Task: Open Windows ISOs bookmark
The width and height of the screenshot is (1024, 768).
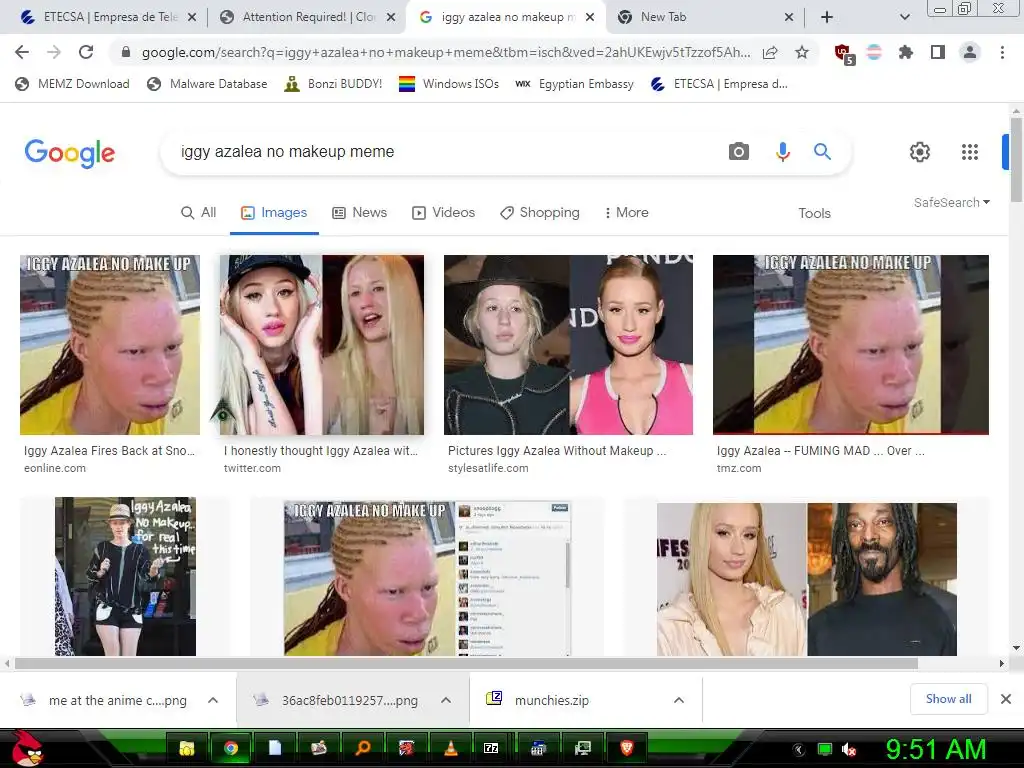Action: point(449,84)
